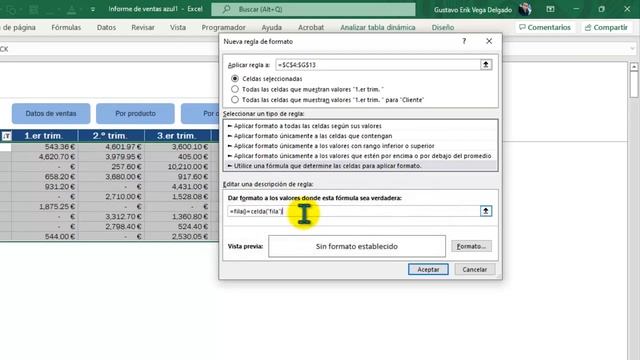Open the Comentarios button
The width and height of the screenshot is (640, 360).
coord(544,27)
